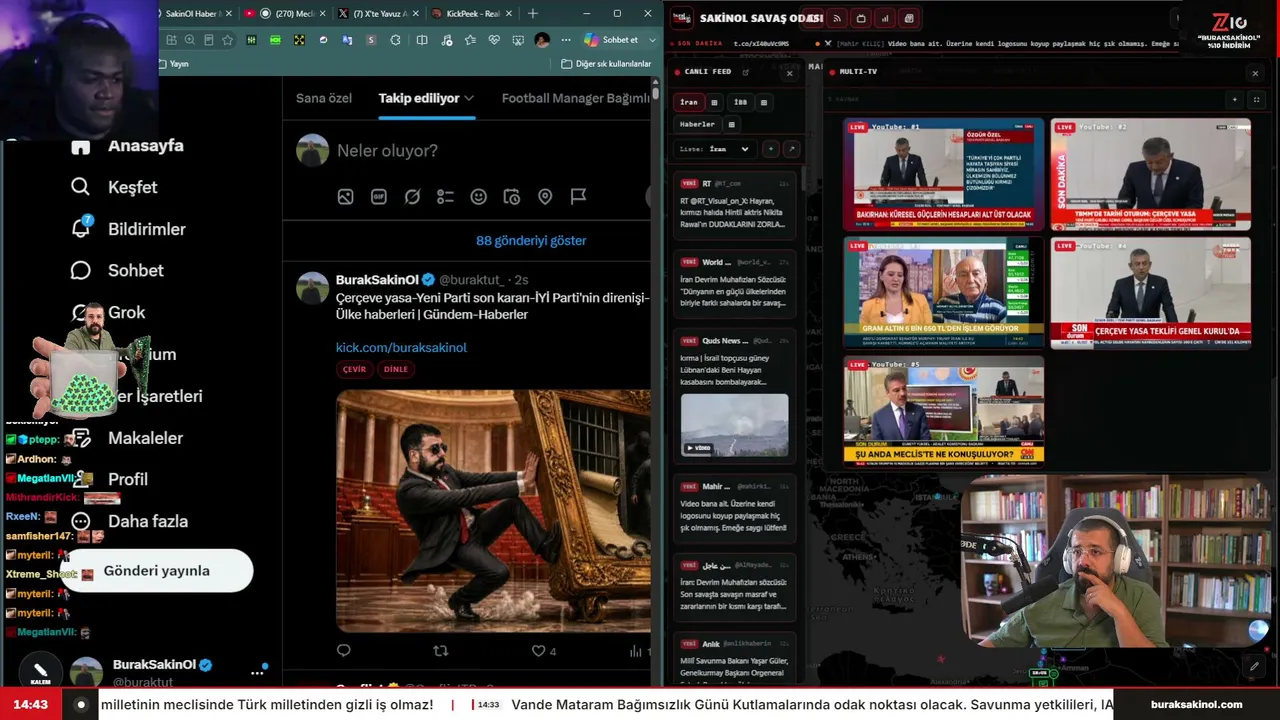Screen dimensions: 1280x720
Task: Switch to the KickPeek browser tab
Action: pyautogui.click(x=470, y=14)
